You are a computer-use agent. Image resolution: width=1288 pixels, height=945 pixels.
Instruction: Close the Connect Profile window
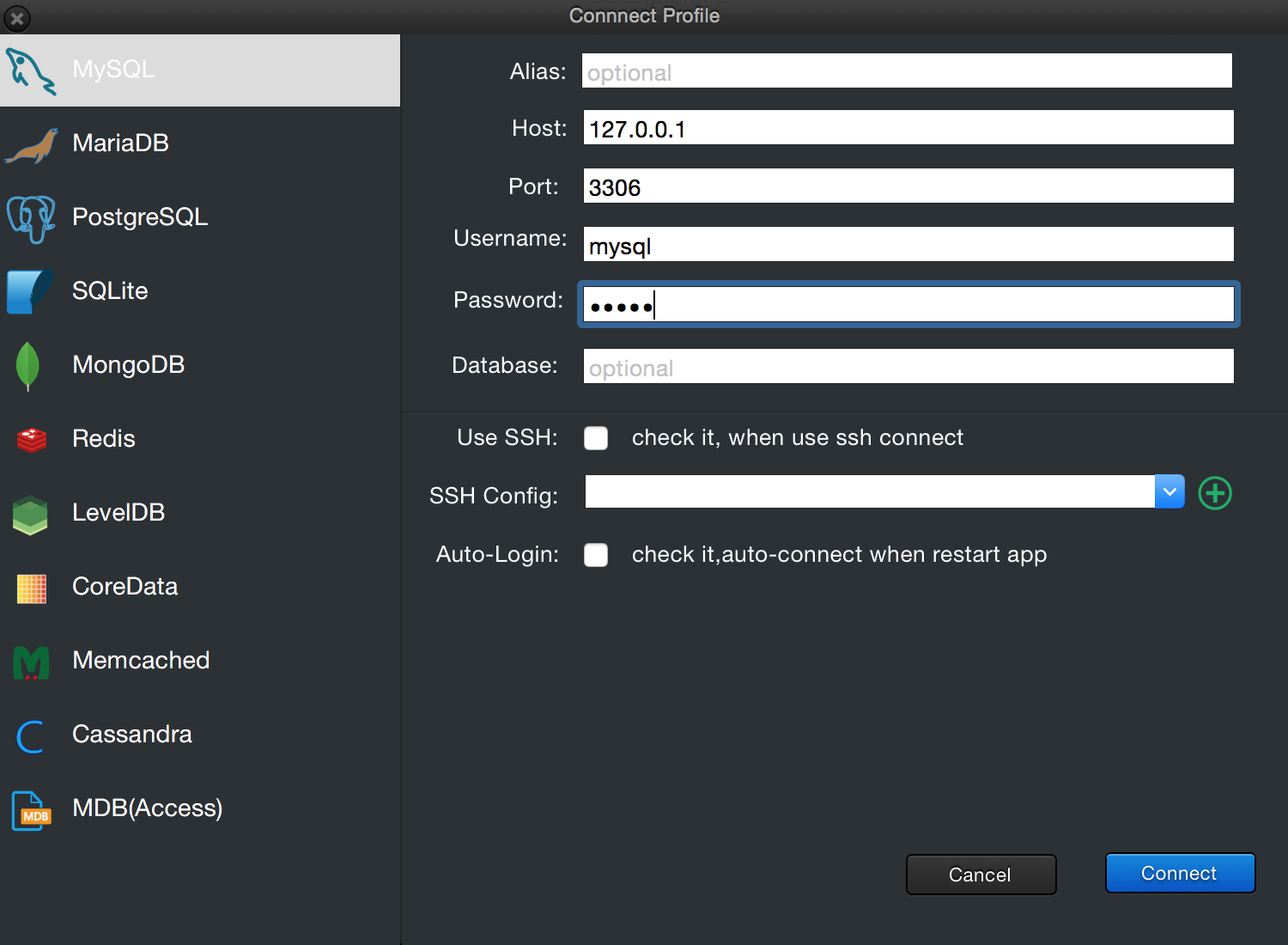pyautogui.click(x=17, y=17)
